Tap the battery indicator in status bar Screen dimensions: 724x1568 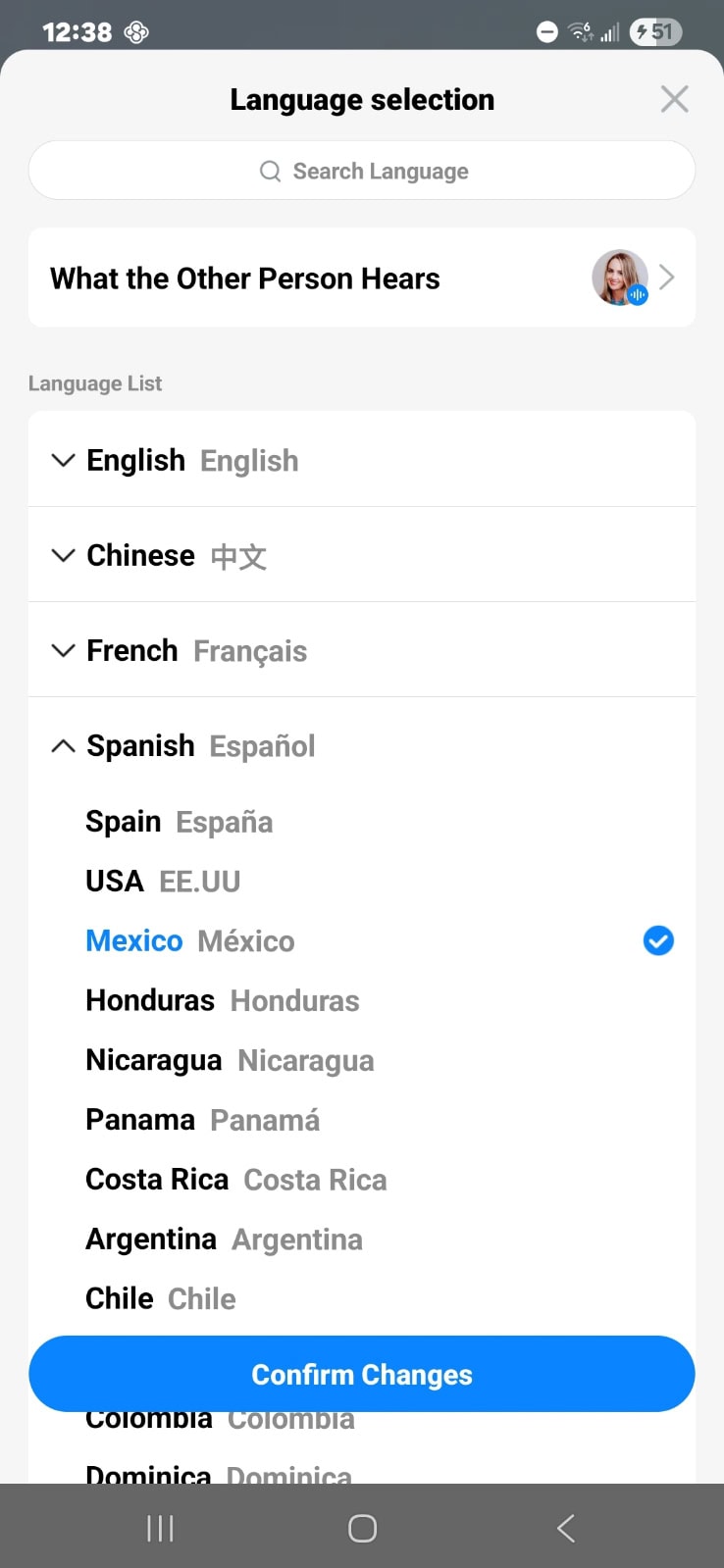click(x=655, y=32)
